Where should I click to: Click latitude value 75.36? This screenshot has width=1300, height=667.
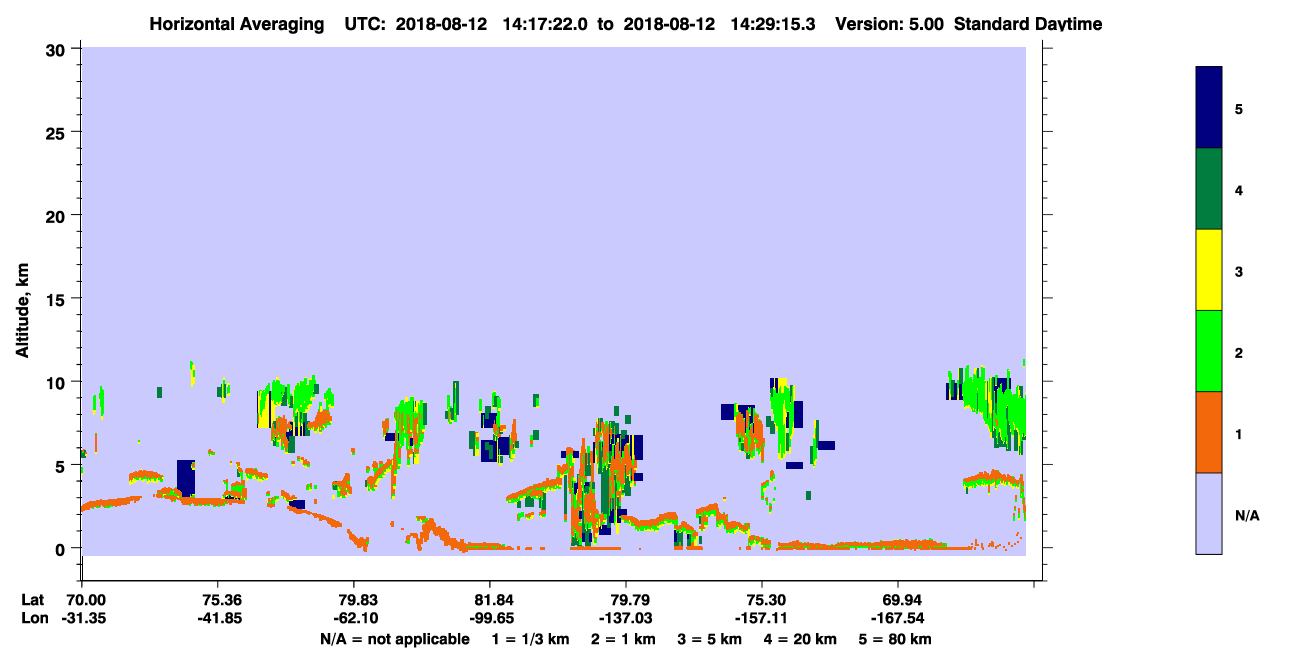pyautogui.click(x=218, y=600)
